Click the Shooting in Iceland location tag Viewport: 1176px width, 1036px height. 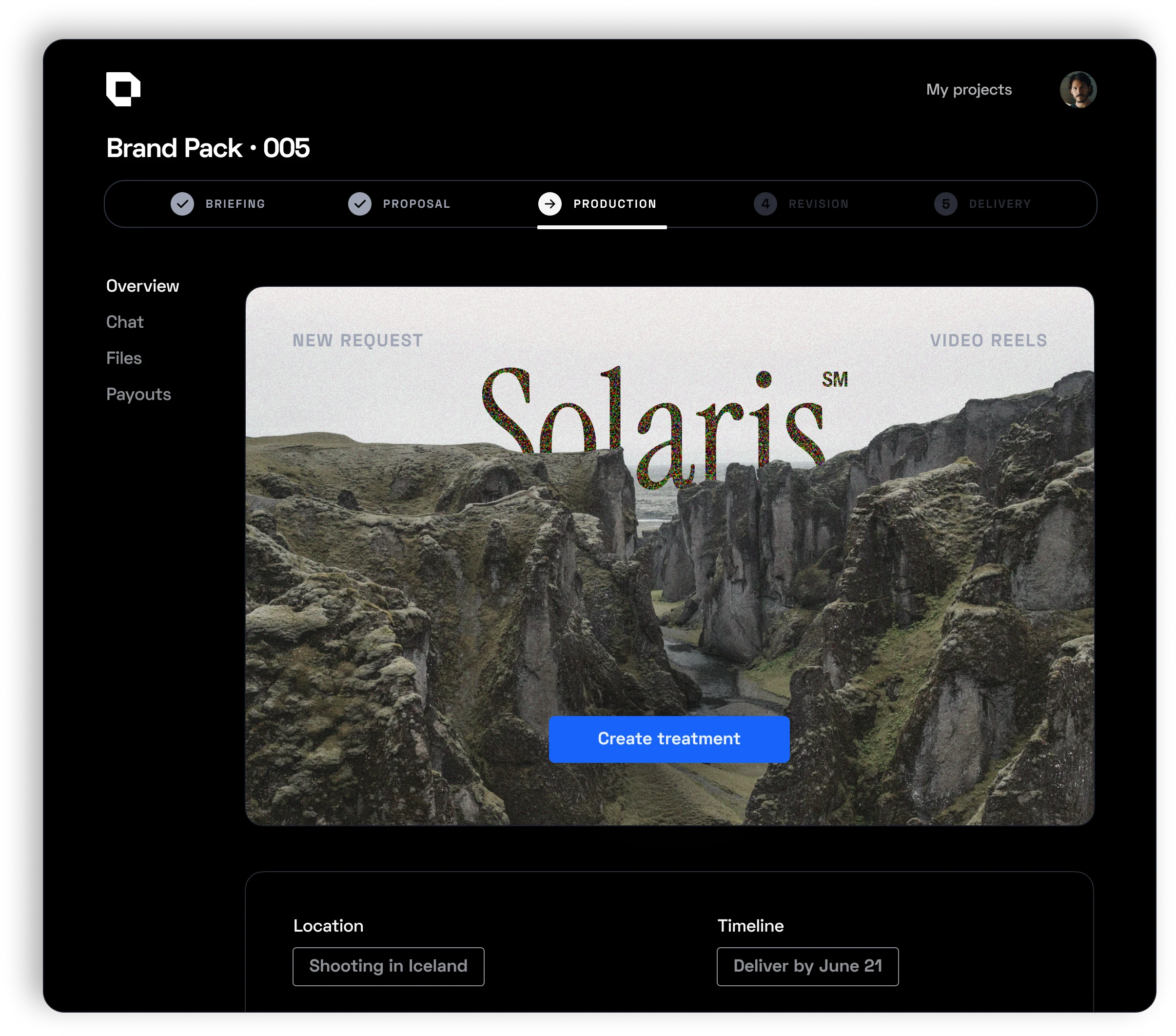pyautogui.click(x=388, y=966)
